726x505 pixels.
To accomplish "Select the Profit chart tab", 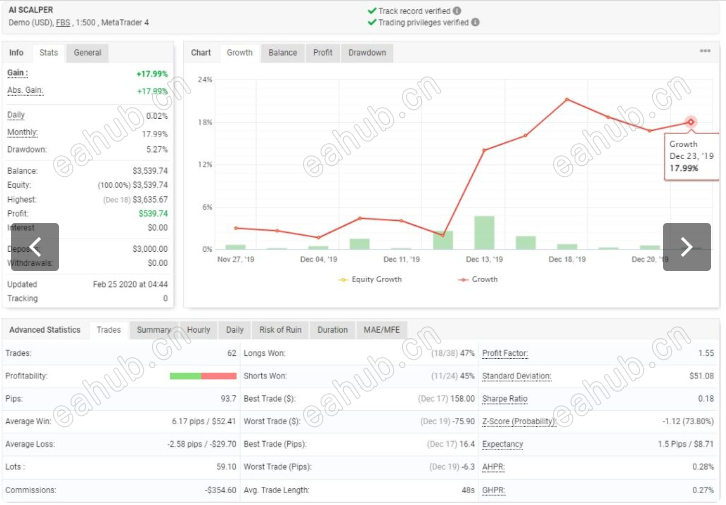I will pyautogui.click(x=323, y=53).
